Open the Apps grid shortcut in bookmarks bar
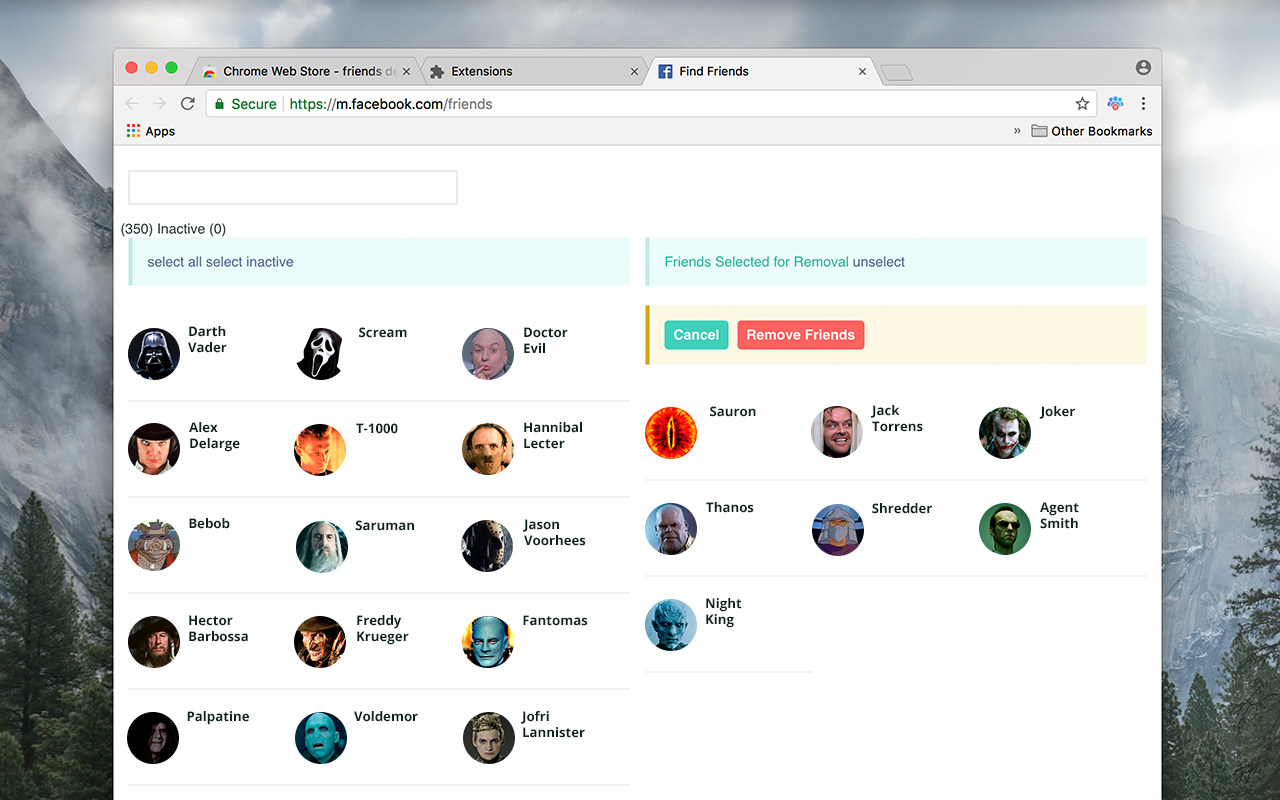Image resolution: width=1280 pixels, height=800 pixels. point(151,131)
